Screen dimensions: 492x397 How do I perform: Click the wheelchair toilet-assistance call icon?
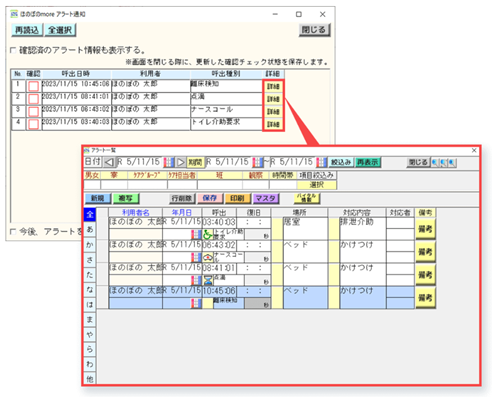pos(208,235)
